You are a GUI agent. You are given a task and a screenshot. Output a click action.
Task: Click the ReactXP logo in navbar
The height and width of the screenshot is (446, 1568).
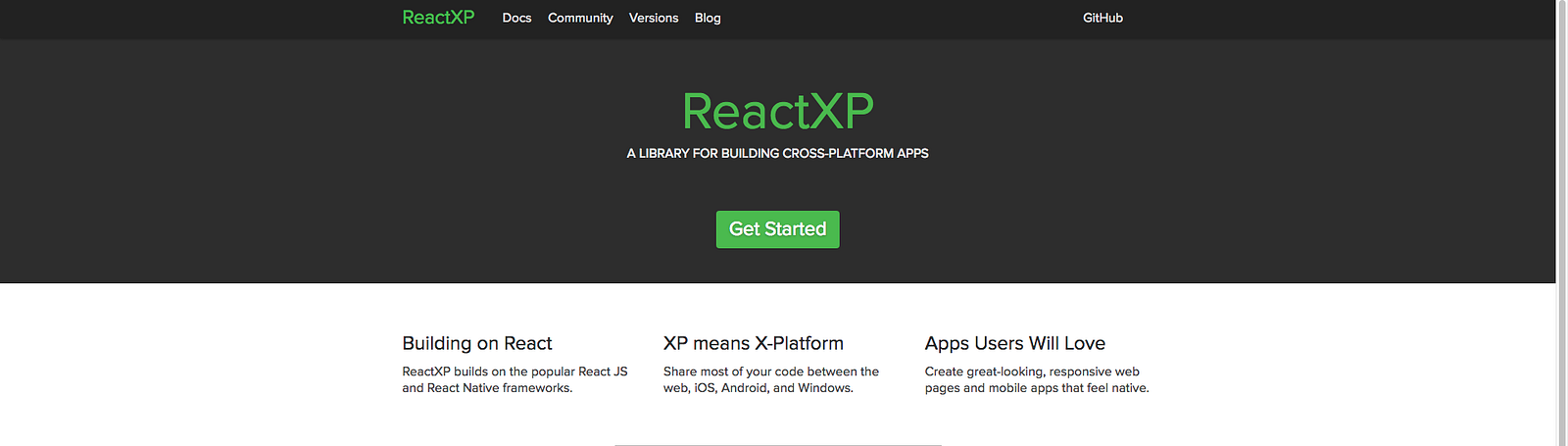pyautogui.click(x=438, y=18)
